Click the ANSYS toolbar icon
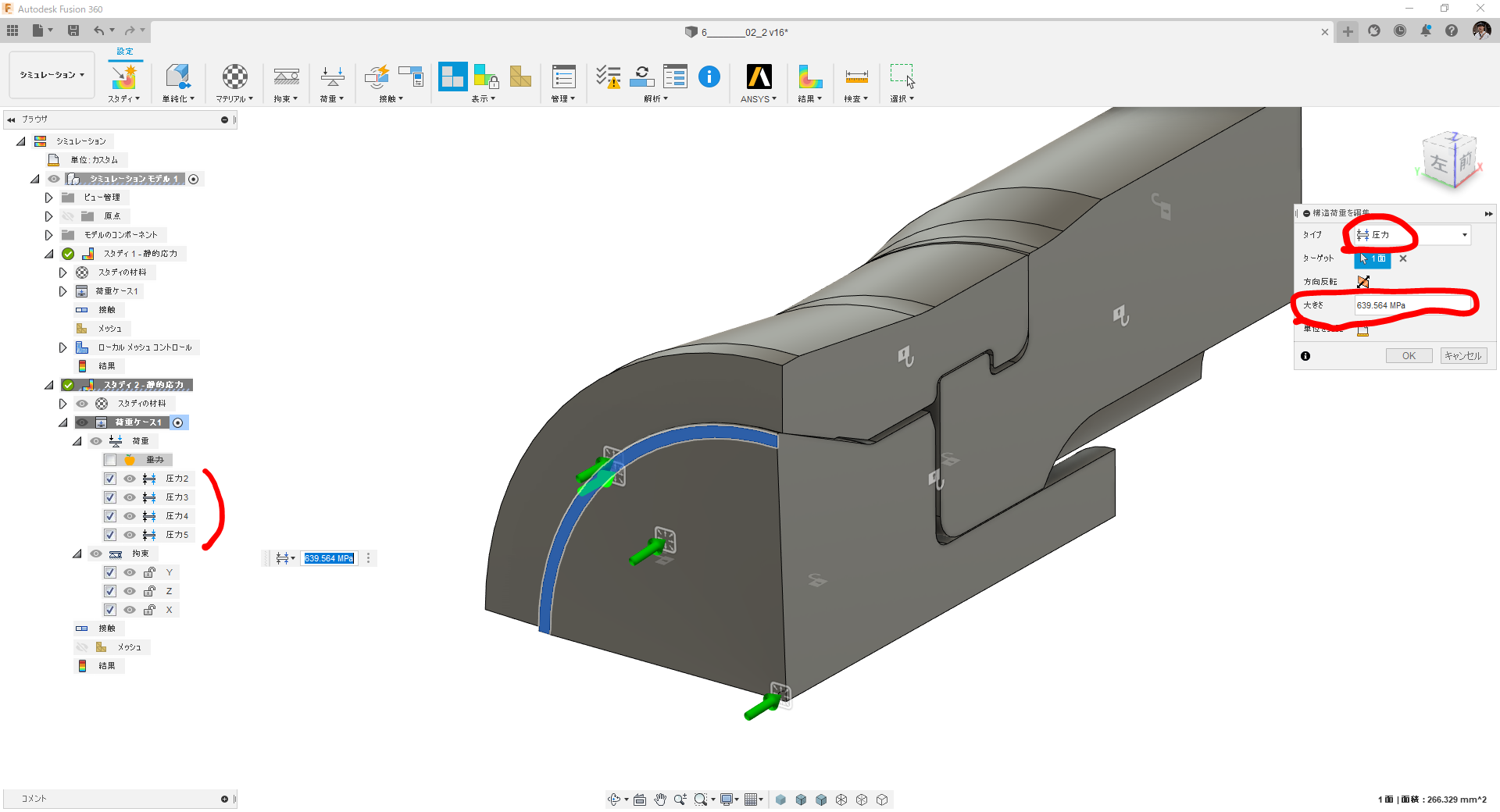 (x=759, y=77)
